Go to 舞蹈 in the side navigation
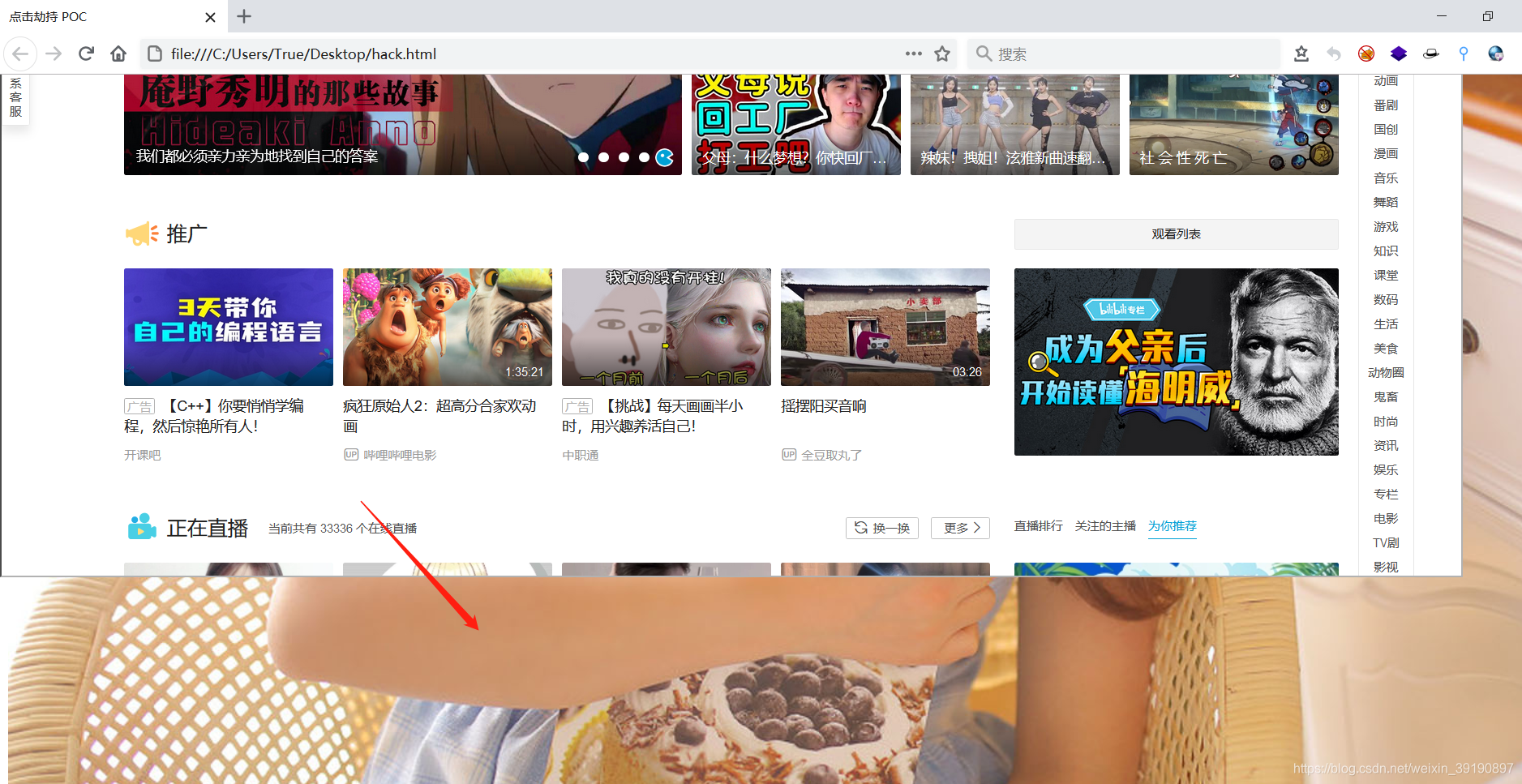This screenshot has width=1522, height=784. 1386,203
